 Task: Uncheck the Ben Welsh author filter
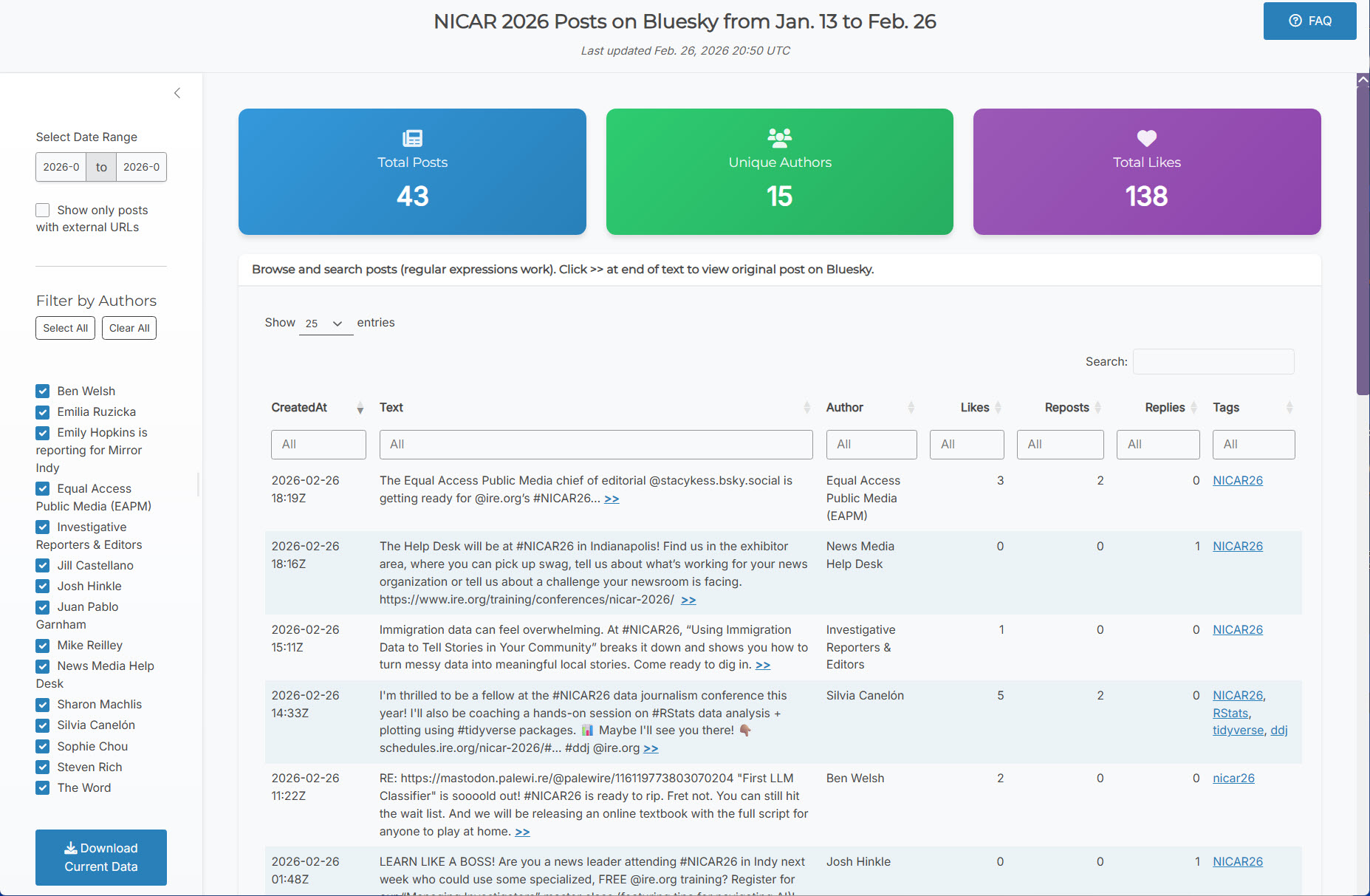(43, 391)
